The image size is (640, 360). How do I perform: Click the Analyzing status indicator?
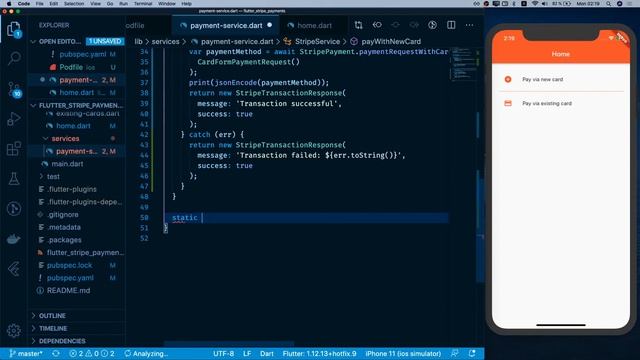tap(146, 353)
